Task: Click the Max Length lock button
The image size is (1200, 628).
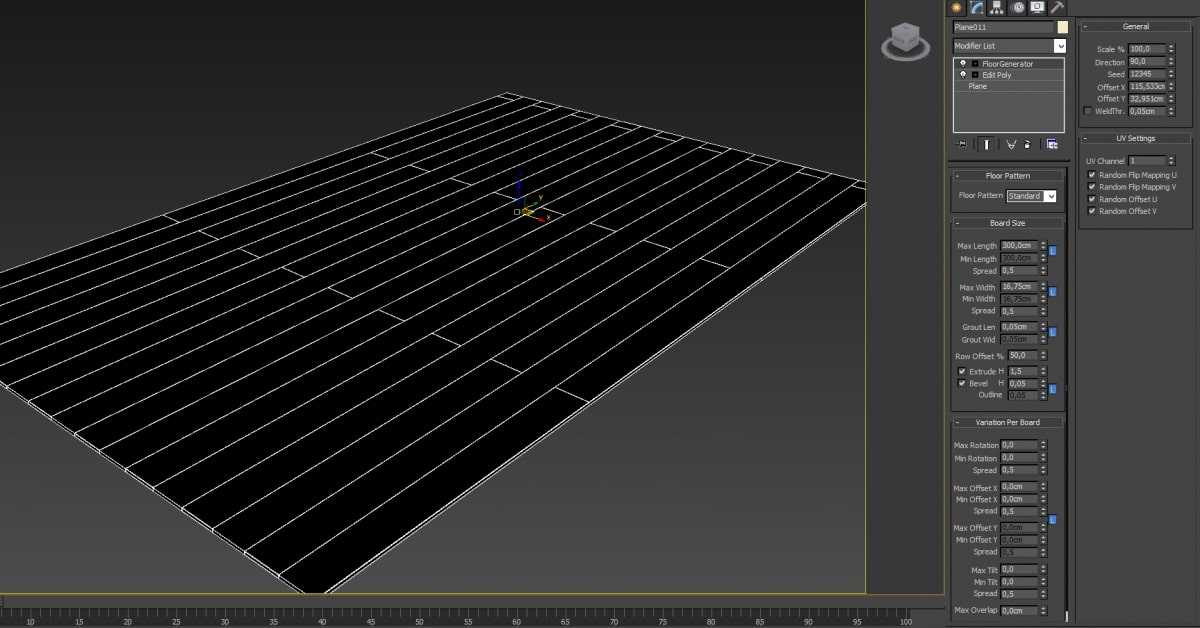Action: (1052, 251)
